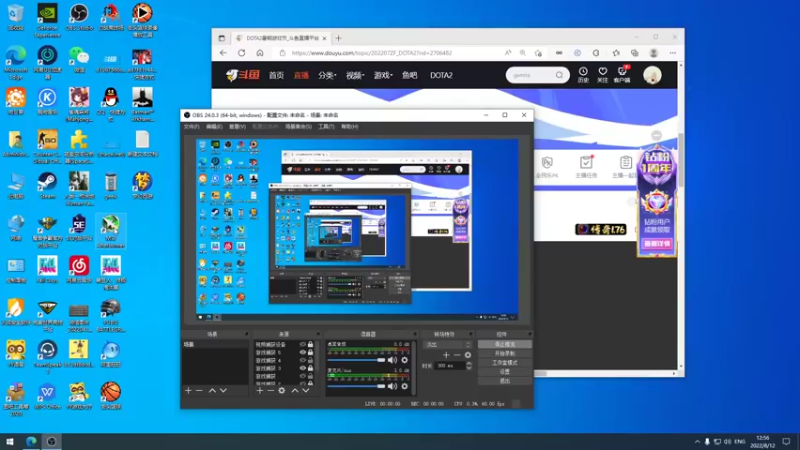Screen dimensions: 800x450
Task: Toggle lock on game capture 4 source
Action: click(x=310, y=360)
